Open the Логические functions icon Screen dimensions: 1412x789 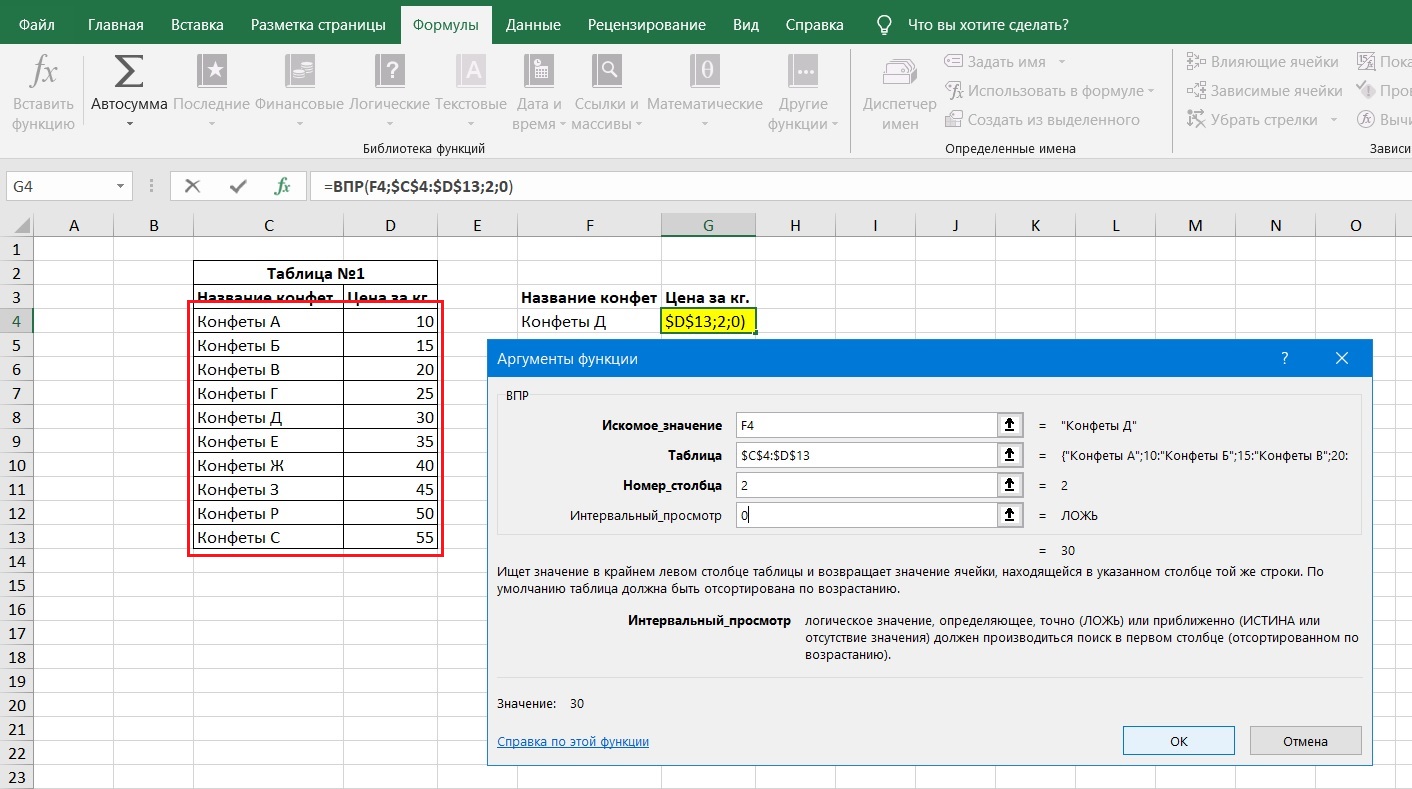(x=389, y=71)
